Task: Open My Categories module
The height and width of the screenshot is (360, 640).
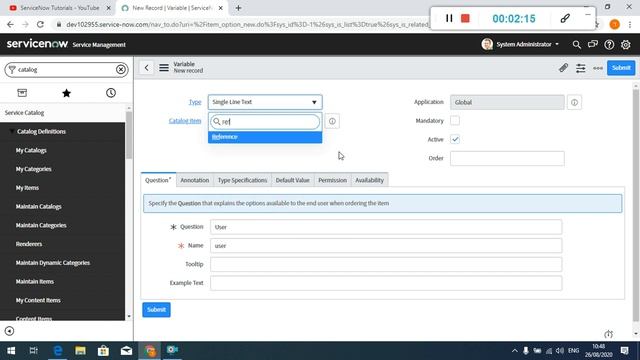Action: [33, 169]
